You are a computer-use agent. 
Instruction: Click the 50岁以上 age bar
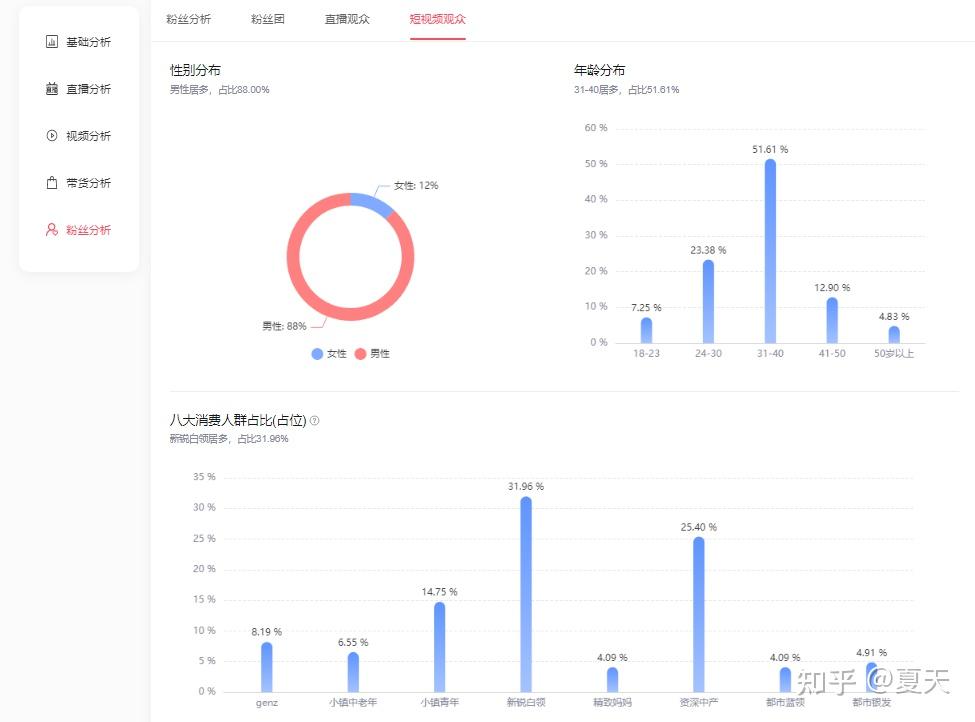[894, 335]
